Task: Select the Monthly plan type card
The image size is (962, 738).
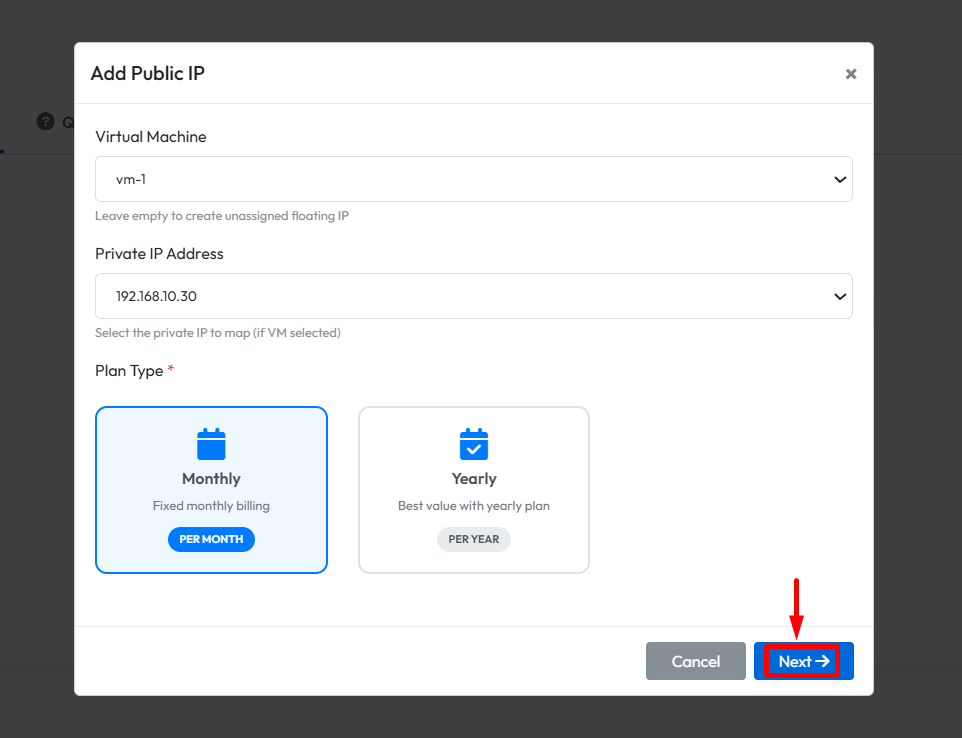Action: (211, 490)
